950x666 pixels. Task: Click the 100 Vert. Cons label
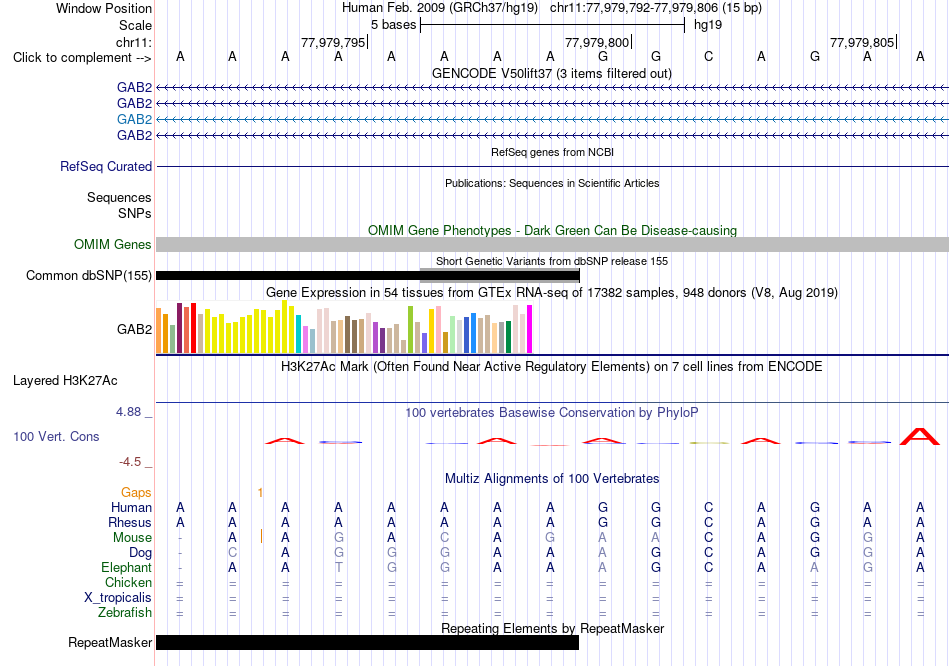[56, 436]
